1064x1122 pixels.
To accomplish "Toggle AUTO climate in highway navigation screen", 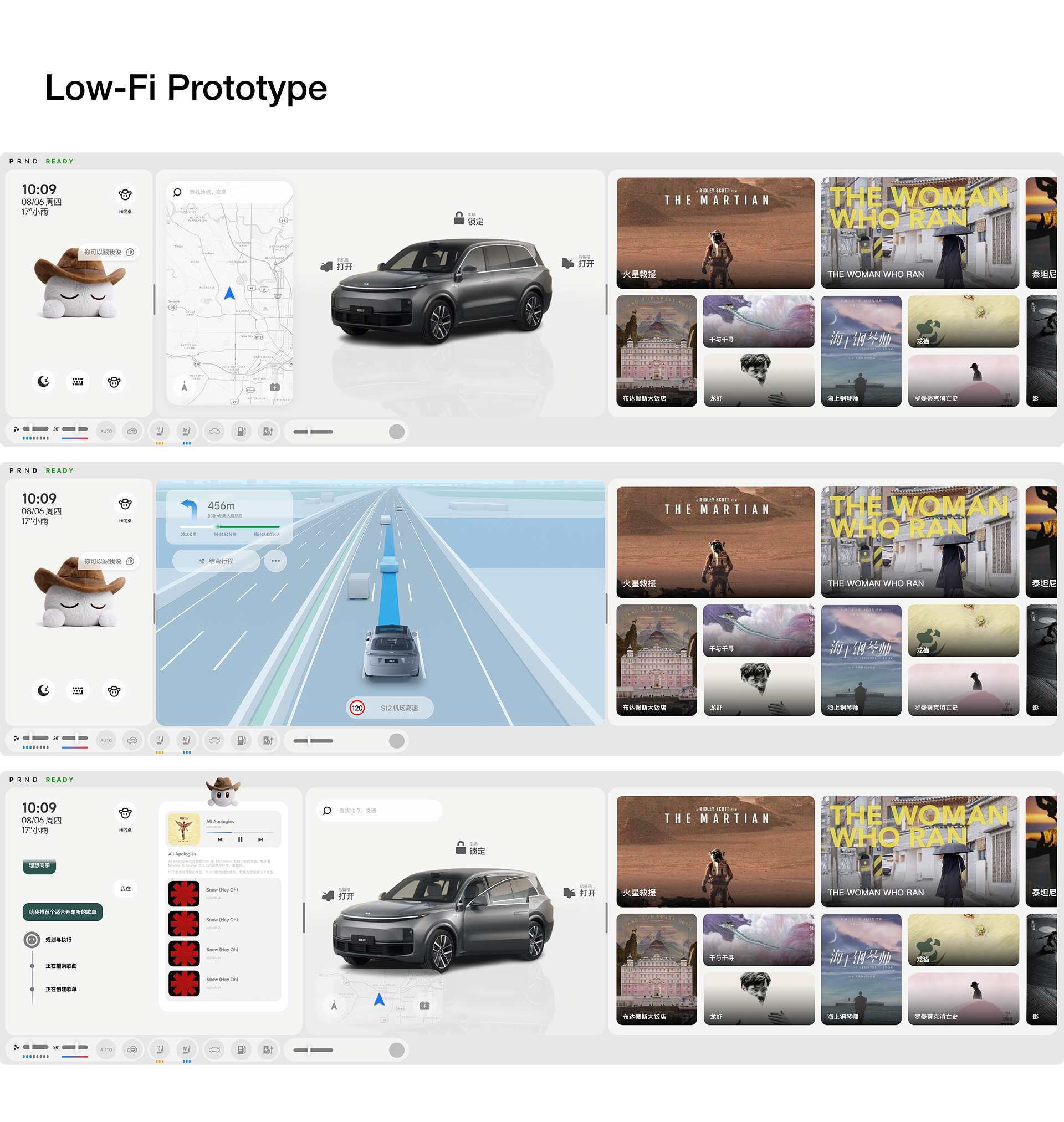I will point(106,740).
